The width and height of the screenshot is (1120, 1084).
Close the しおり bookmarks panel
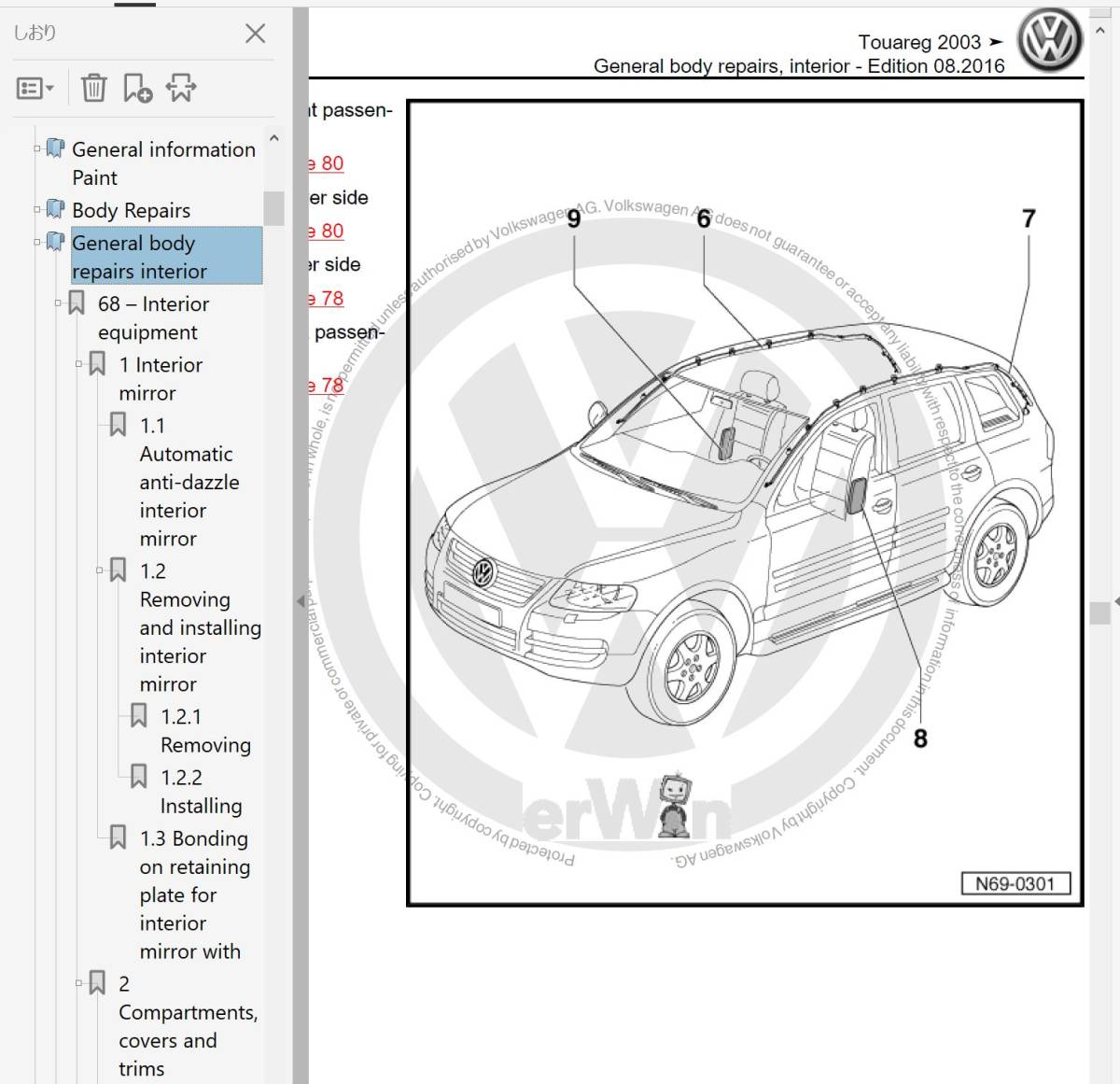point(255,34)
